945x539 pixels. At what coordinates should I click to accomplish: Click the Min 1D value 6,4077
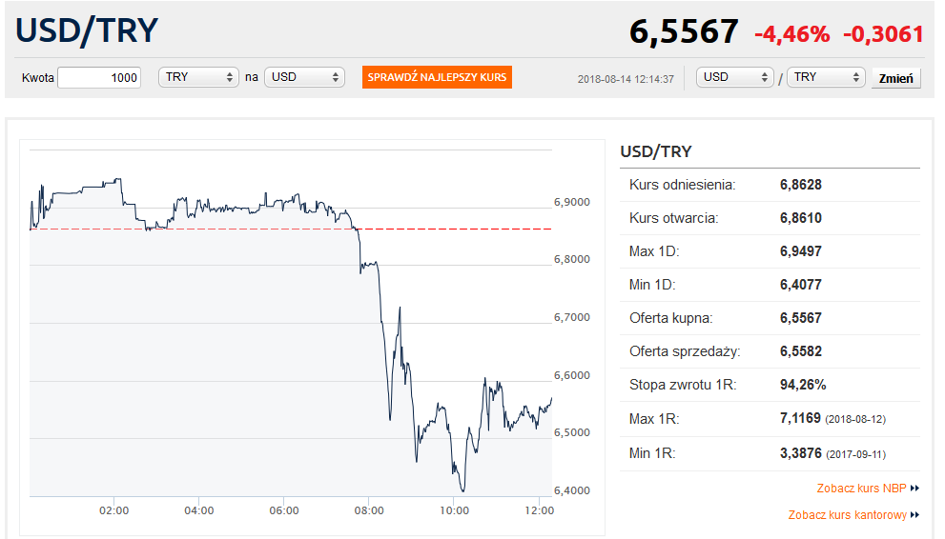[800, 285]
